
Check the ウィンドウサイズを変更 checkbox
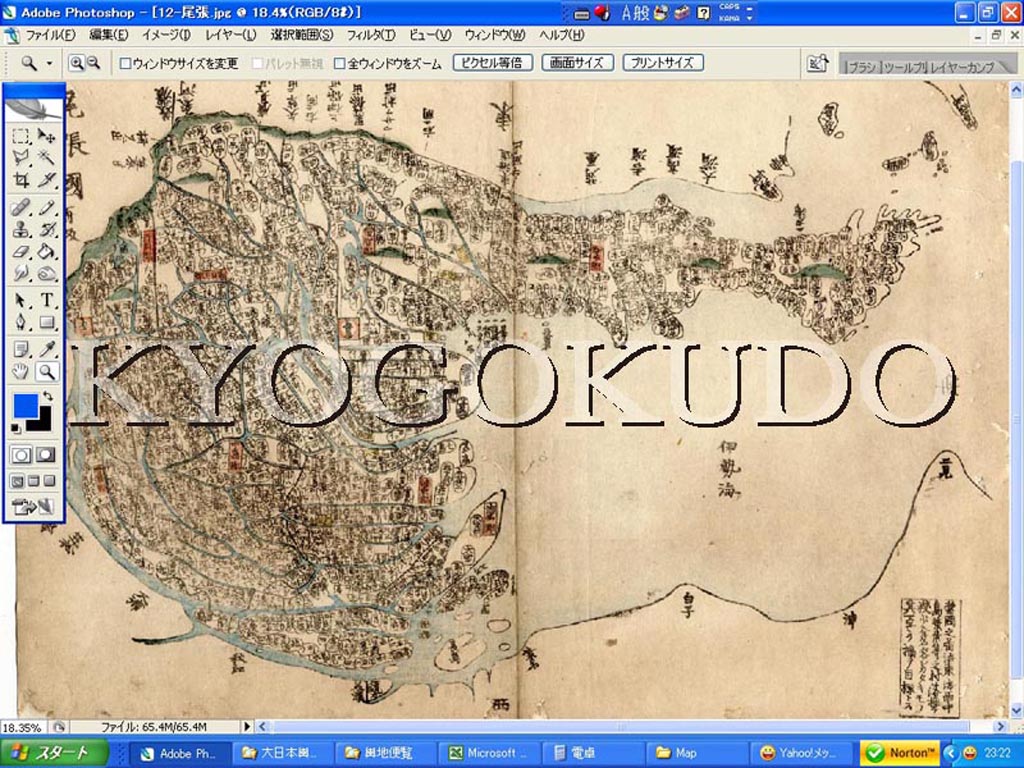pyautogui.click(x=126, y=63)
